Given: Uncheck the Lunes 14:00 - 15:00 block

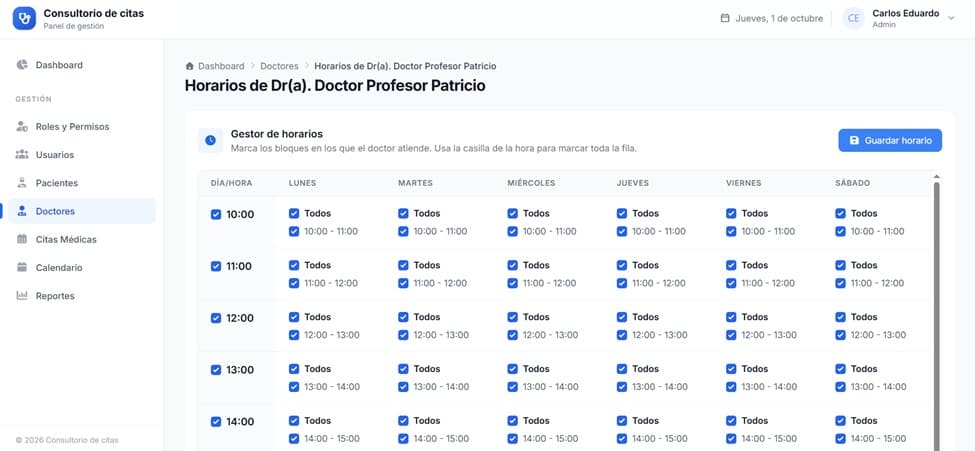Looking at the screenshot, I should (294, 439).
